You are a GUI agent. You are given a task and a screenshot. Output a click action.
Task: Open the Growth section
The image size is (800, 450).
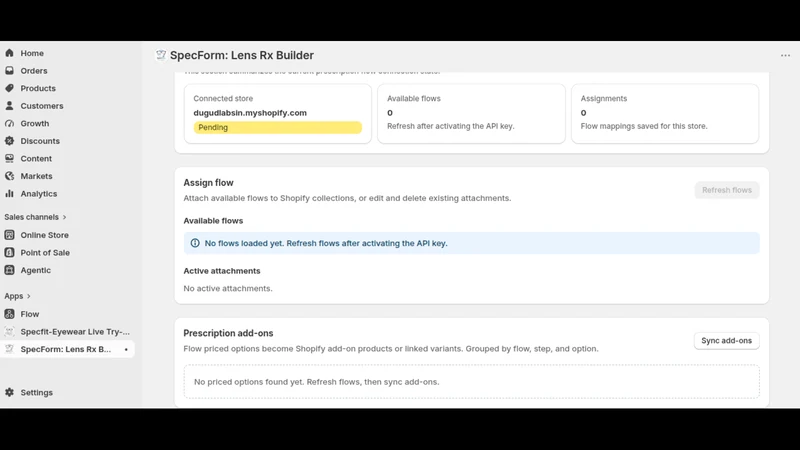click(35, 123)
